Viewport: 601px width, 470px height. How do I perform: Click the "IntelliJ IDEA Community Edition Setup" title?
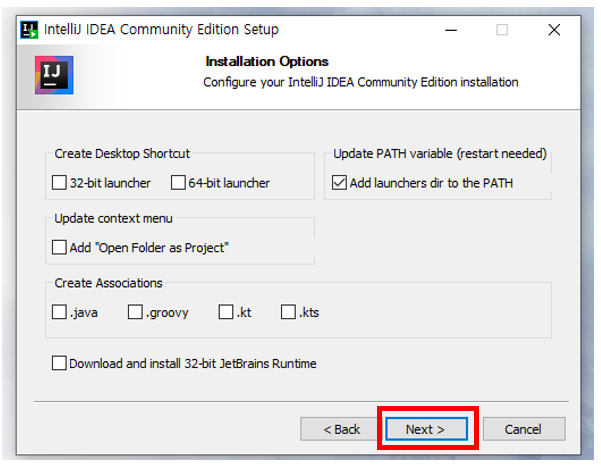click(x=161, y=30)
